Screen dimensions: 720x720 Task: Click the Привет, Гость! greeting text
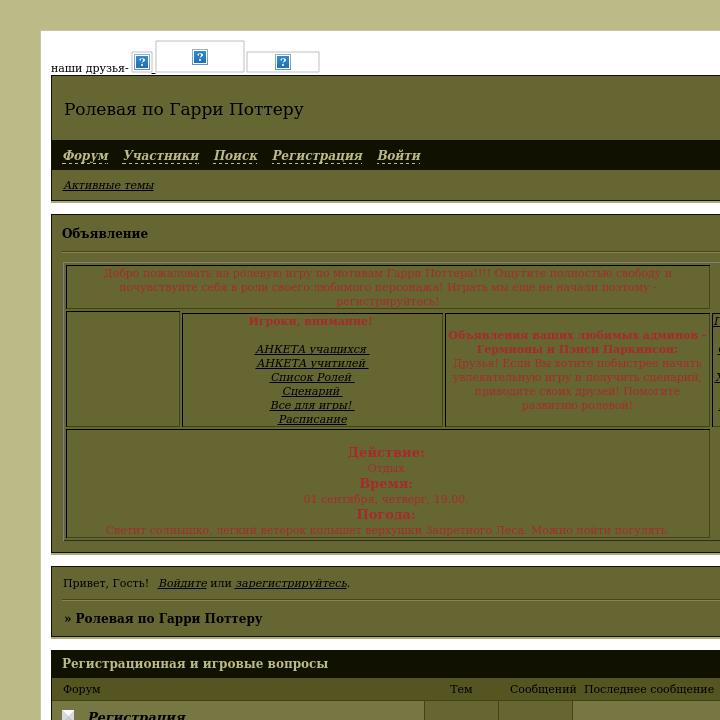point(106,583)
